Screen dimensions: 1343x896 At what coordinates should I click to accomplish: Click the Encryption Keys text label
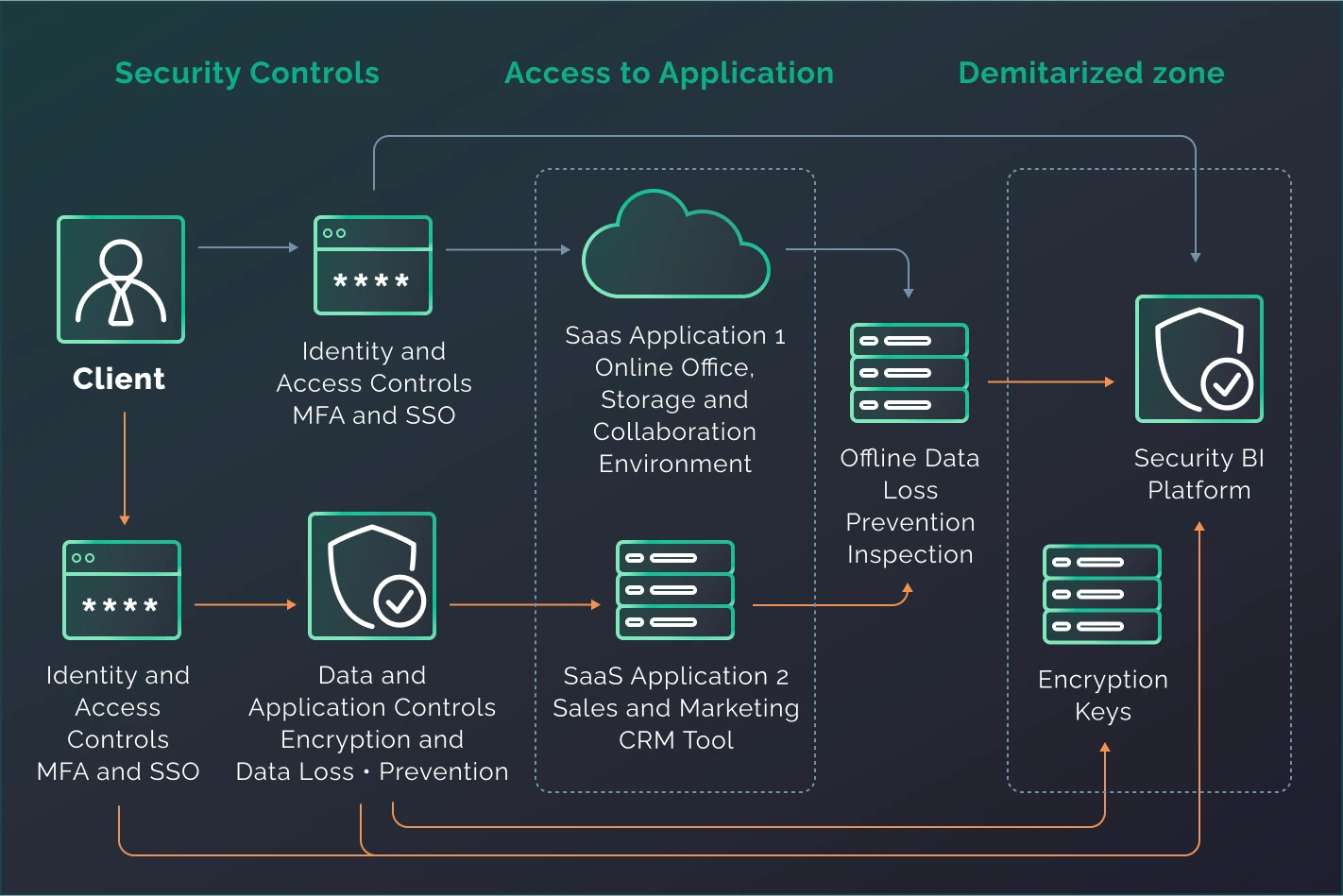point(1102,695)
